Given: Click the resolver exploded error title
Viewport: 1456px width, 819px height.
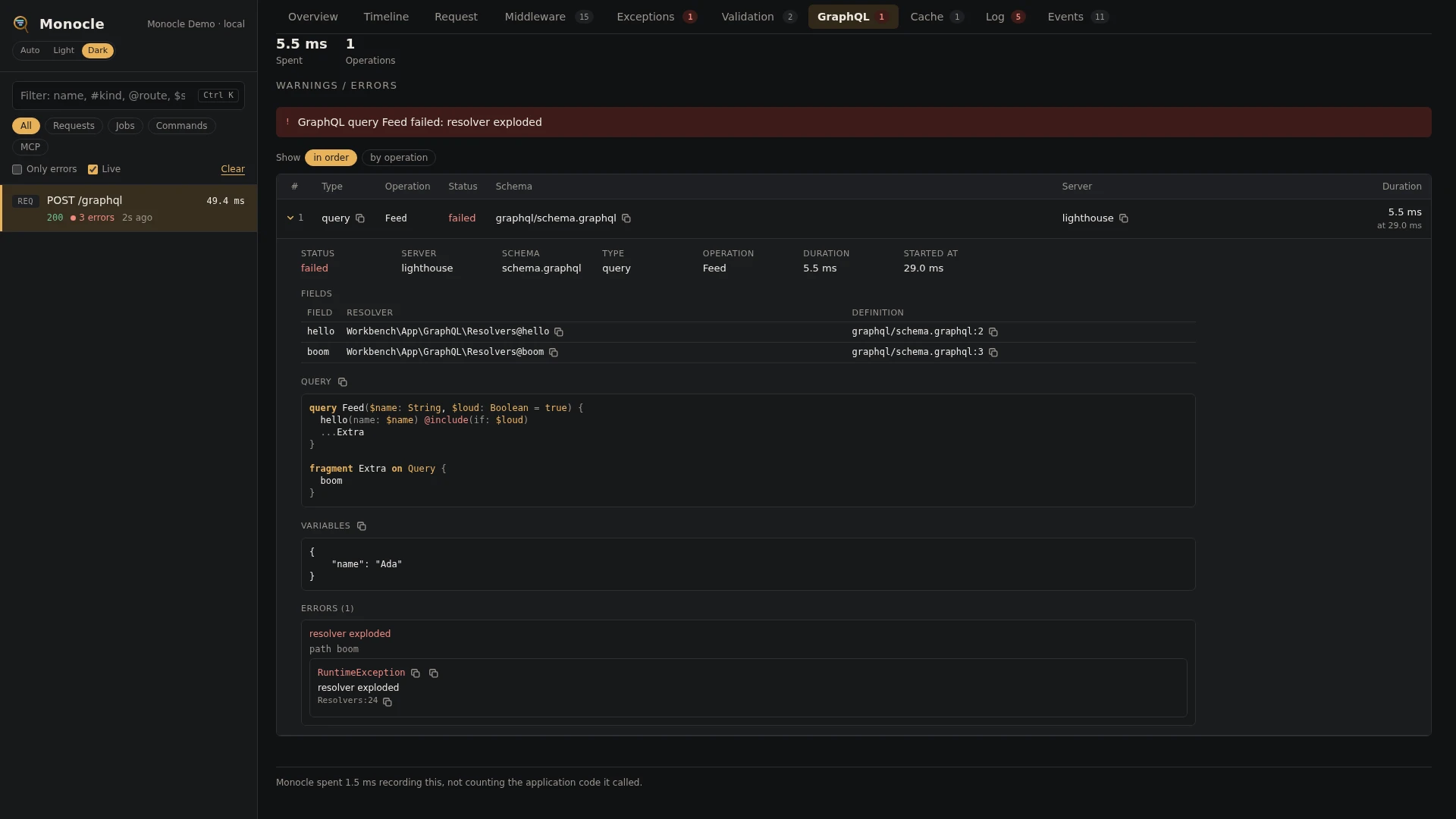Looking at the screenshot, I should point(350,634).
